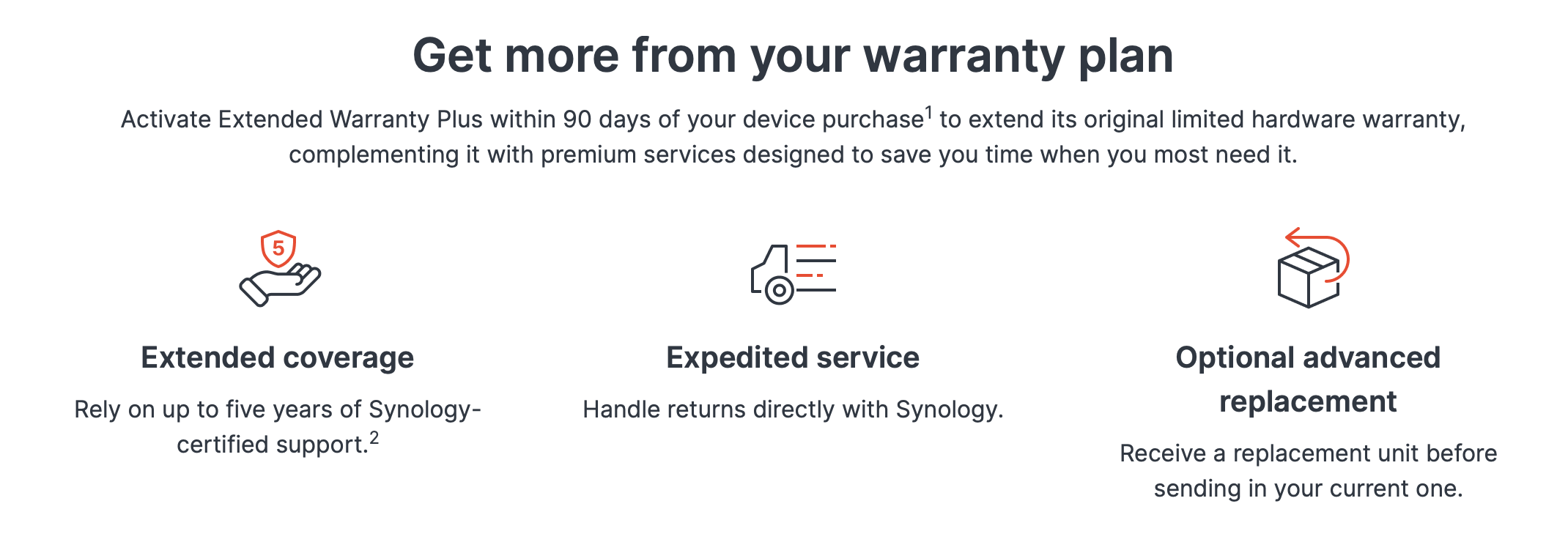
Task: Open footnote 2 after certified support
Action: pos(374,438)
